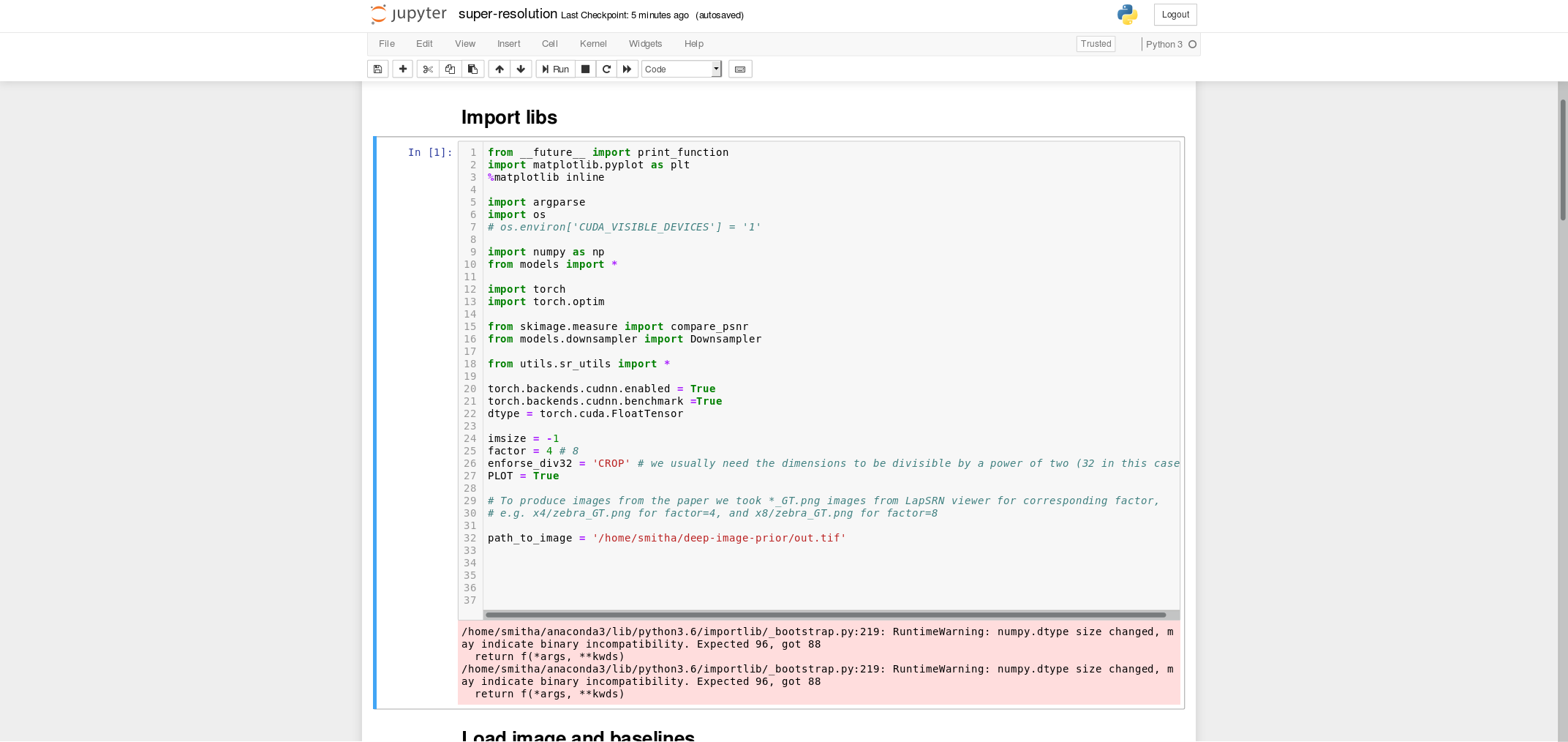Open the File menu
1568x742 pixels.
point(387,44)
